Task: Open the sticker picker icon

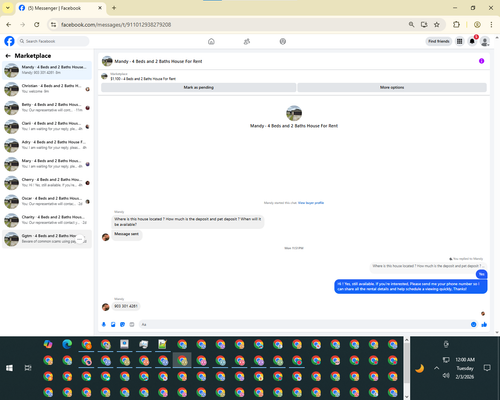Action: pyautogui.click(x=122, y=324)
